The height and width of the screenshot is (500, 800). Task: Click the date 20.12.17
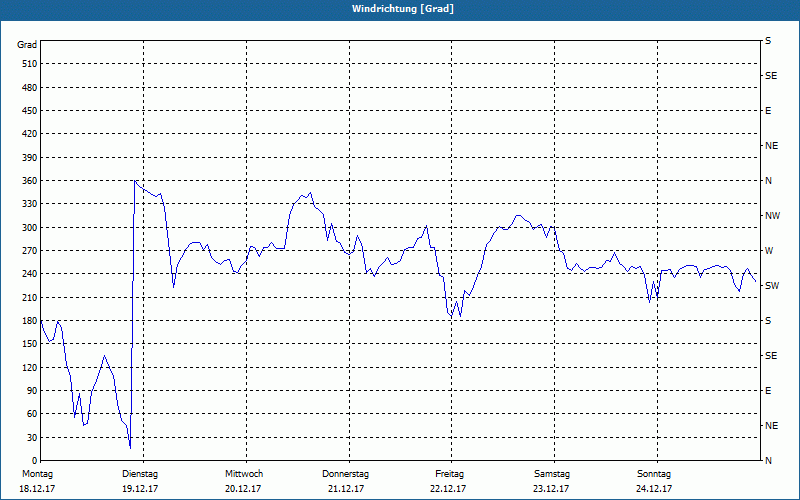pos(243,489)
